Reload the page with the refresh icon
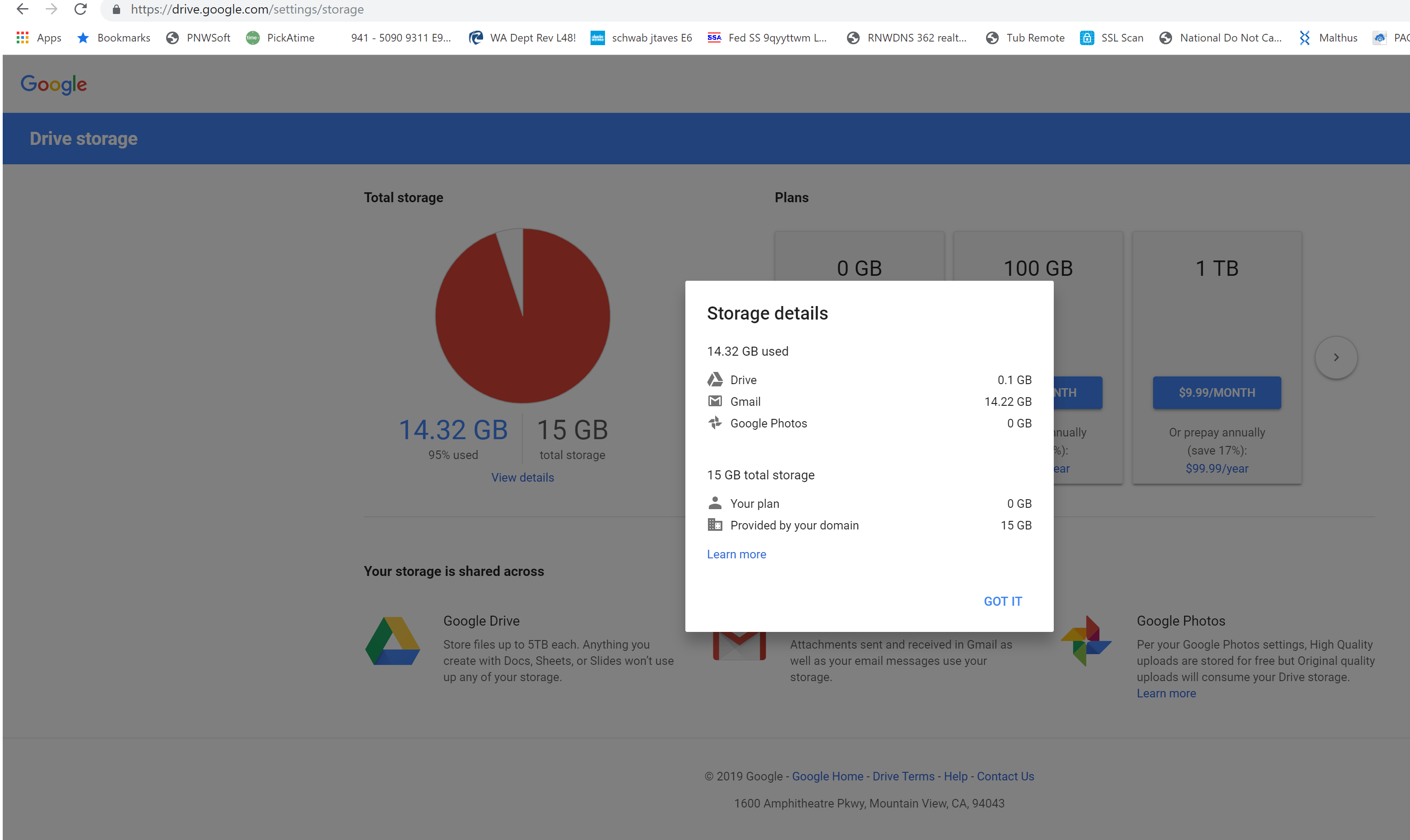The height and width of the screenshot is (840, 1410). [80, 9]
